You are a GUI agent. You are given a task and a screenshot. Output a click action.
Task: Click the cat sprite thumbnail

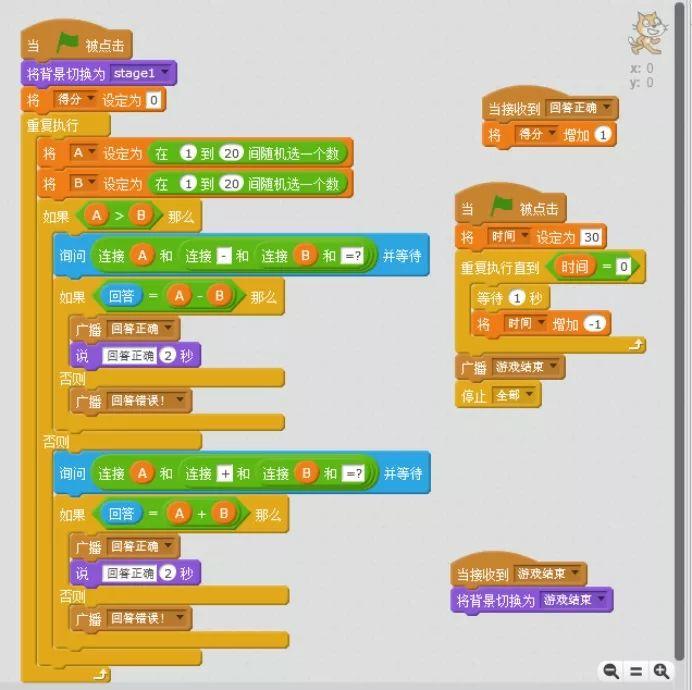pos(646,33)
